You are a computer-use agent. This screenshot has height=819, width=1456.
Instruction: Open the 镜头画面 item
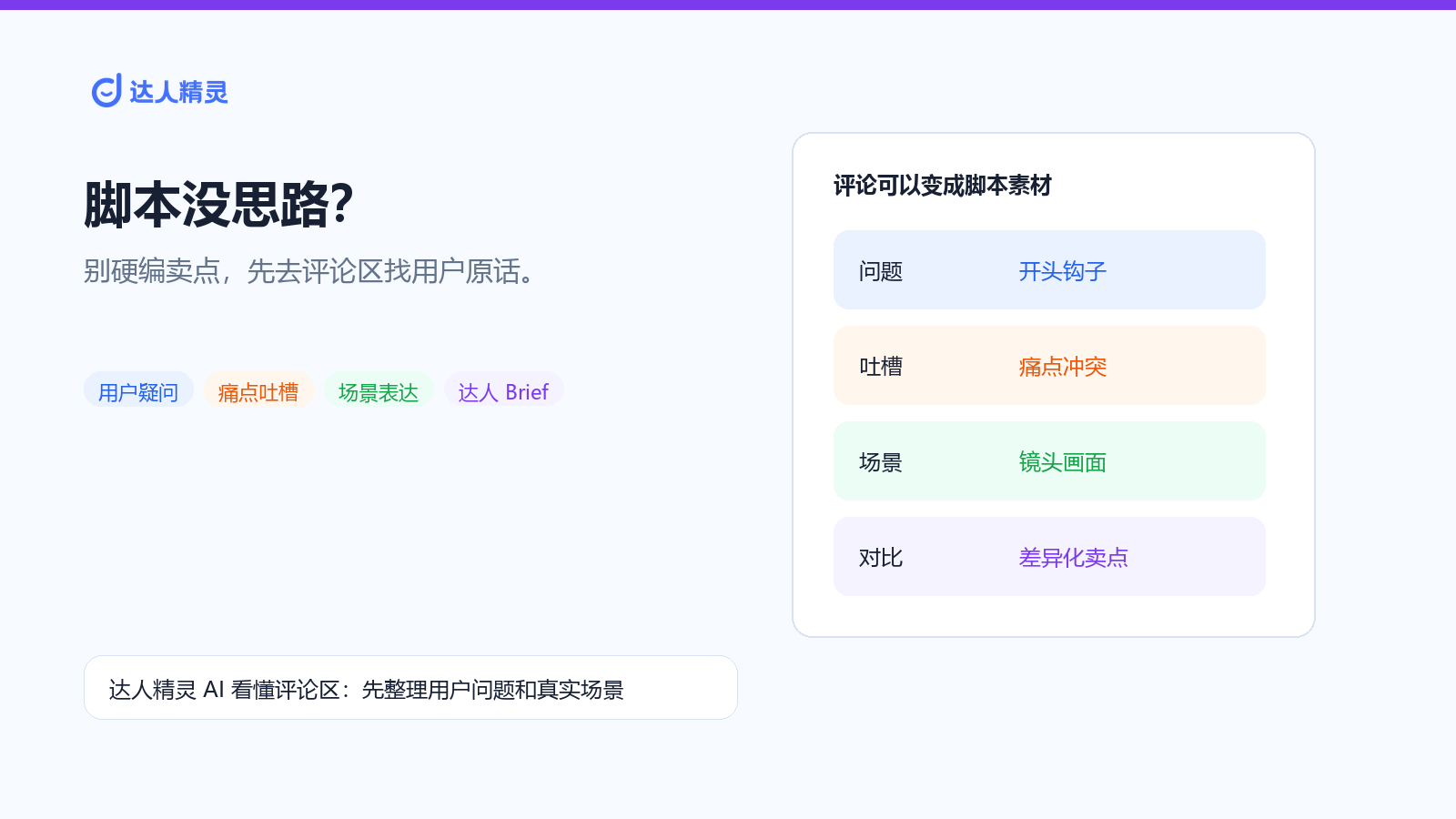(1062, 462)
